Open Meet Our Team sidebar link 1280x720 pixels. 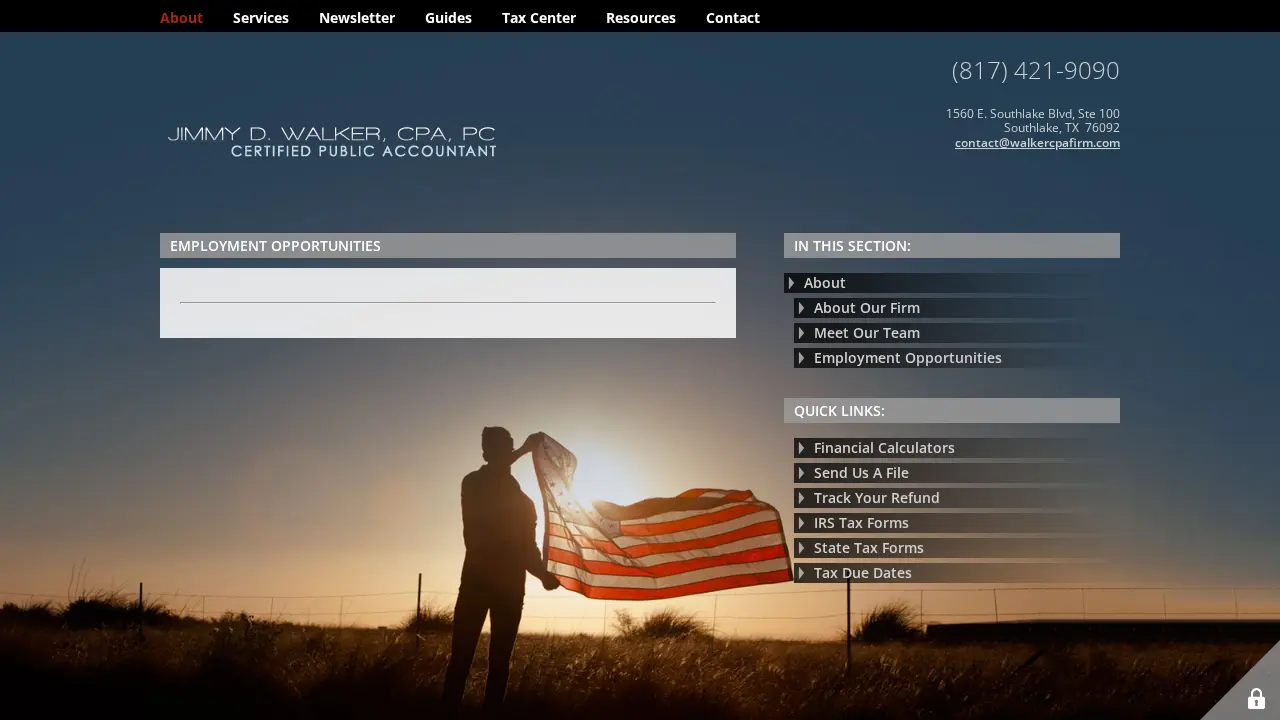tap(957, 333)
